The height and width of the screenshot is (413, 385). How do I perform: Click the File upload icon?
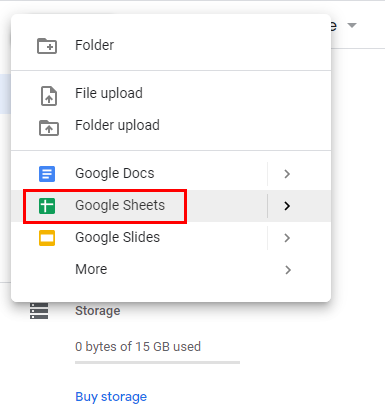pyautogui.click(x=49, y=96)
